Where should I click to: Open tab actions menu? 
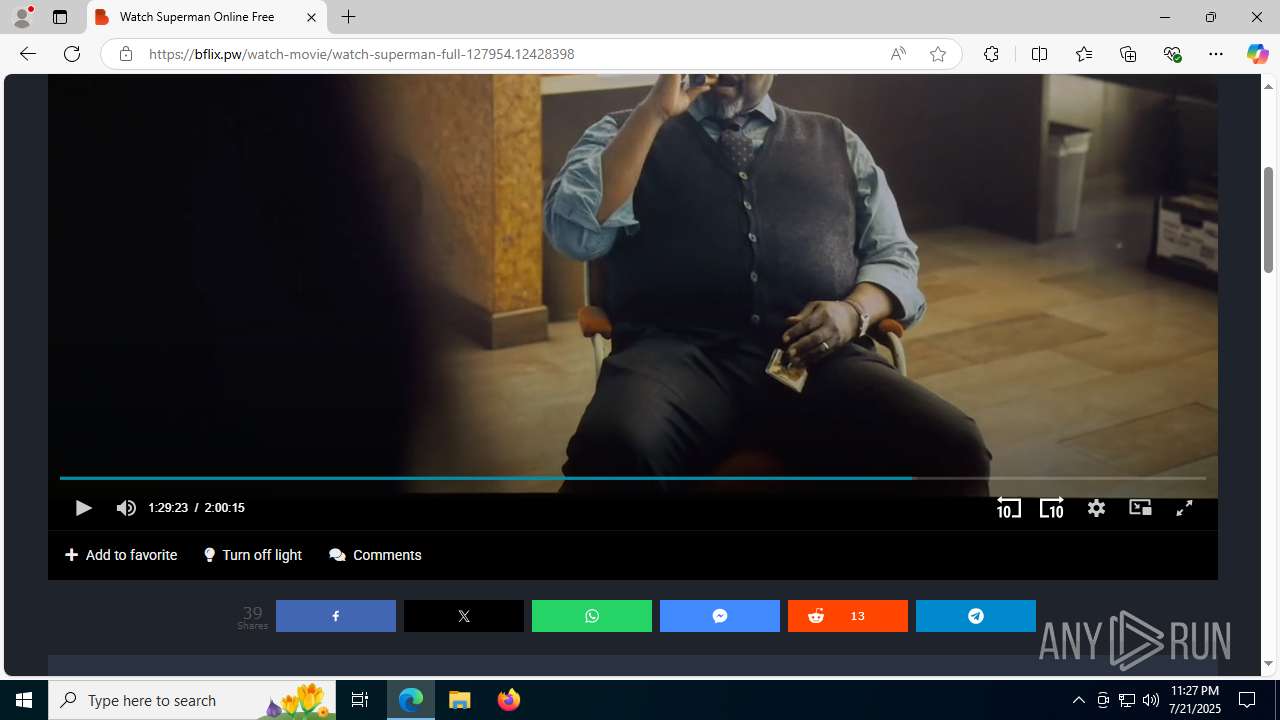(60, 17)
